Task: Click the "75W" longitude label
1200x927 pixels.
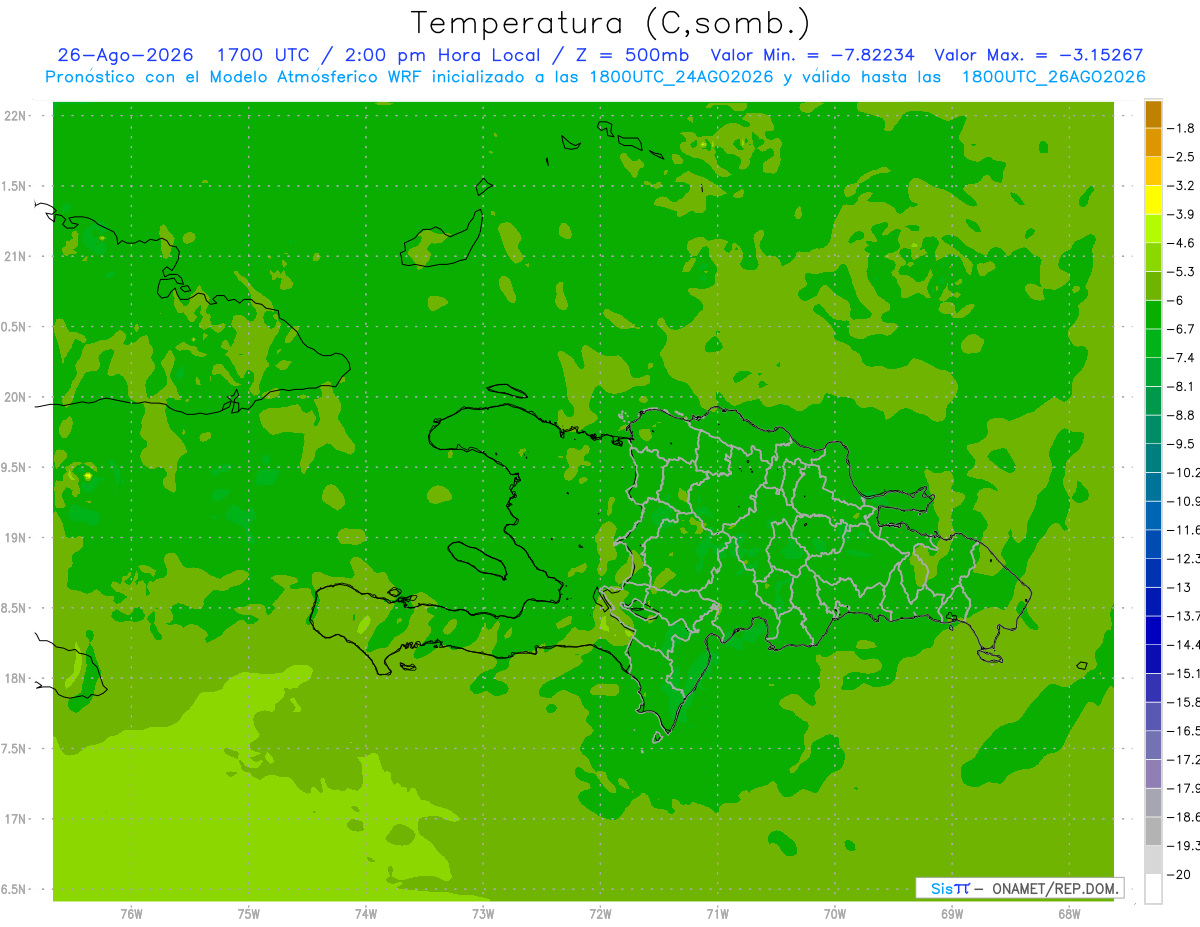Action: pyautogui.click(x=248, y=914)
